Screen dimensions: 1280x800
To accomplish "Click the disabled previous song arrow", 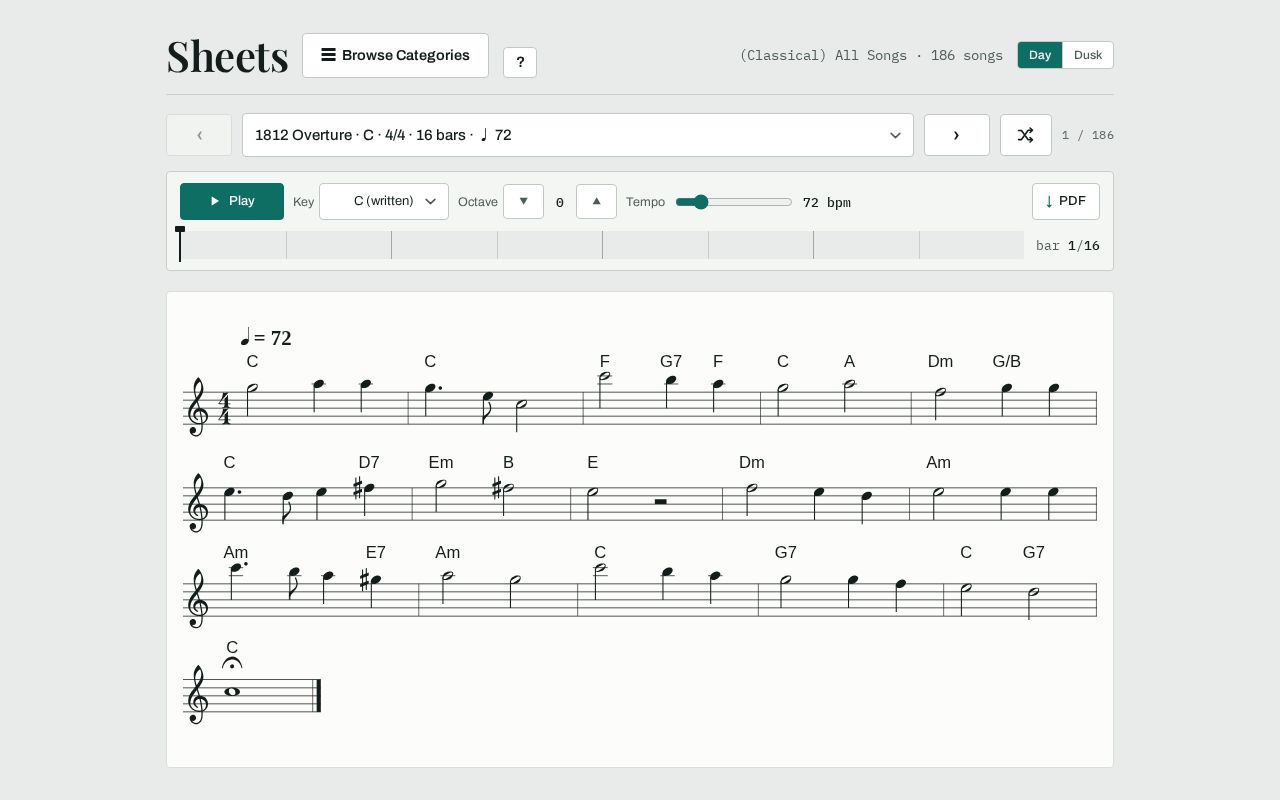I will point(199,135).
